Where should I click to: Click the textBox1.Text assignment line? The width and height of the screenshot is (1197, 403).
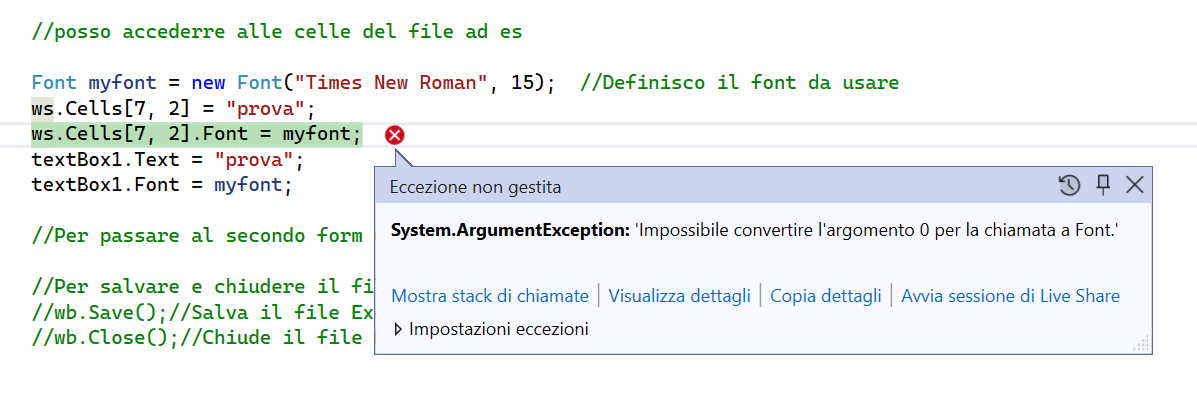(x=166, y=160)
